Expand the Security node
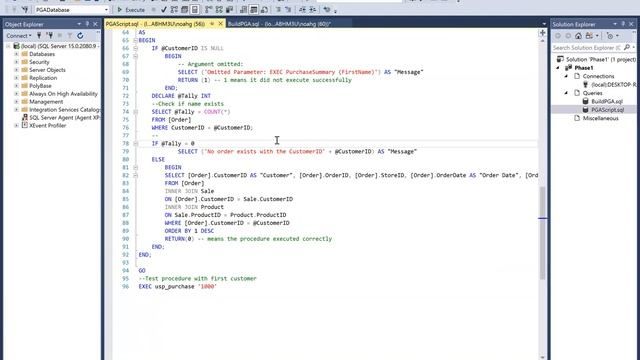640x360 pixels. [16, 62]
